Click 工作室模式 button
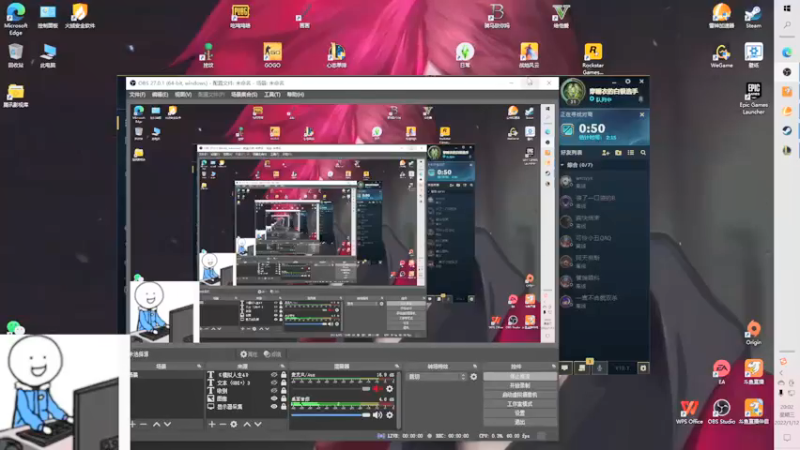The width and height of the screenshot is (800, 450). coord(520,404)
